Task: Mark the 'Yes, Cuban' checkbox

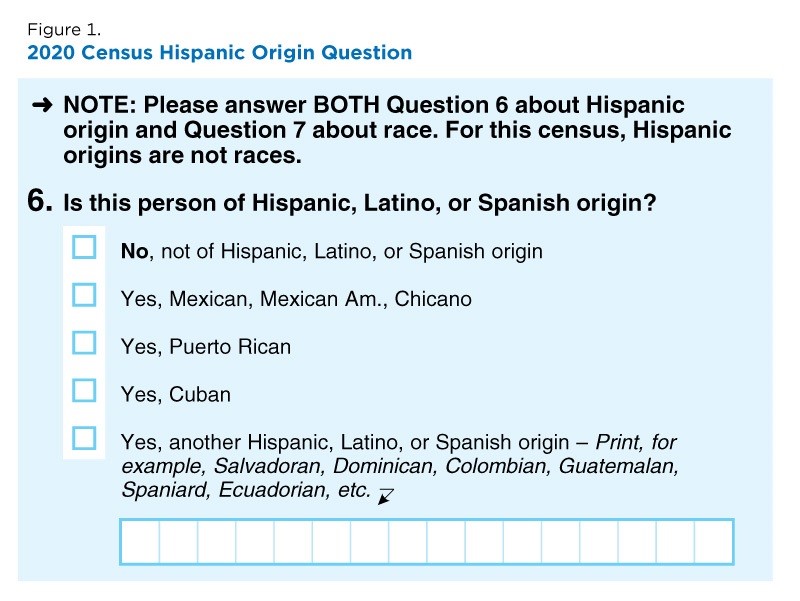Action: click(x=84, y=390)
